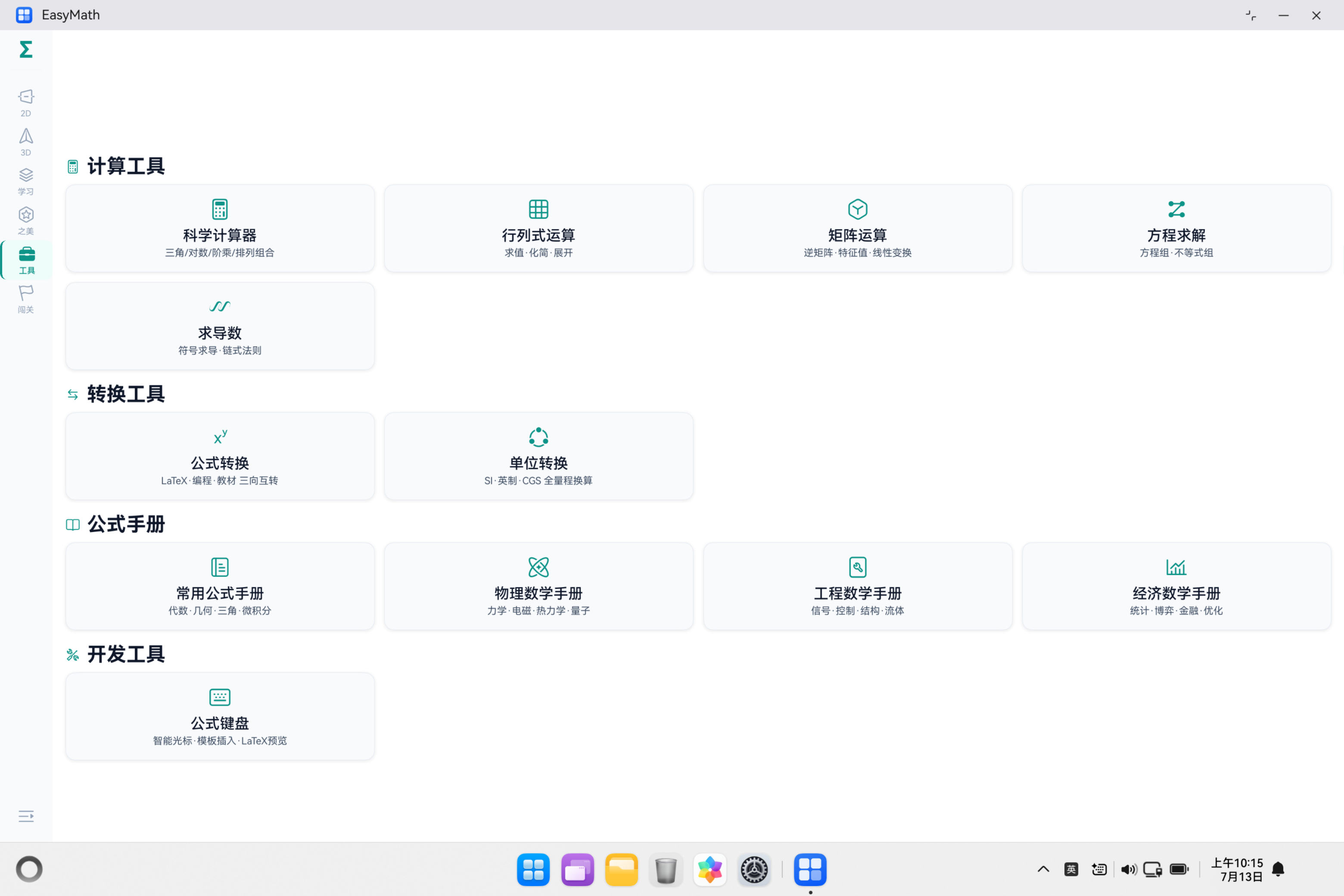Open the trash can in the dock
Image resolution: width=1344 pixels, height=896 pixels.
(666, 870)
